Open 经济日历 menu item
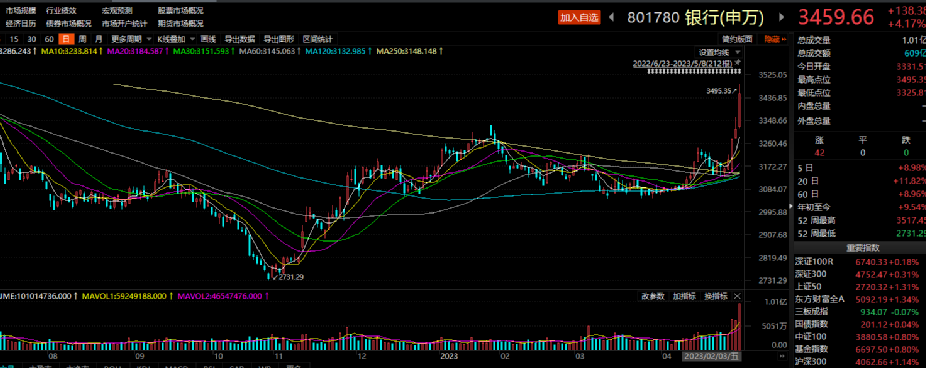This screenshot has width=926, height=368. point(21,24)
